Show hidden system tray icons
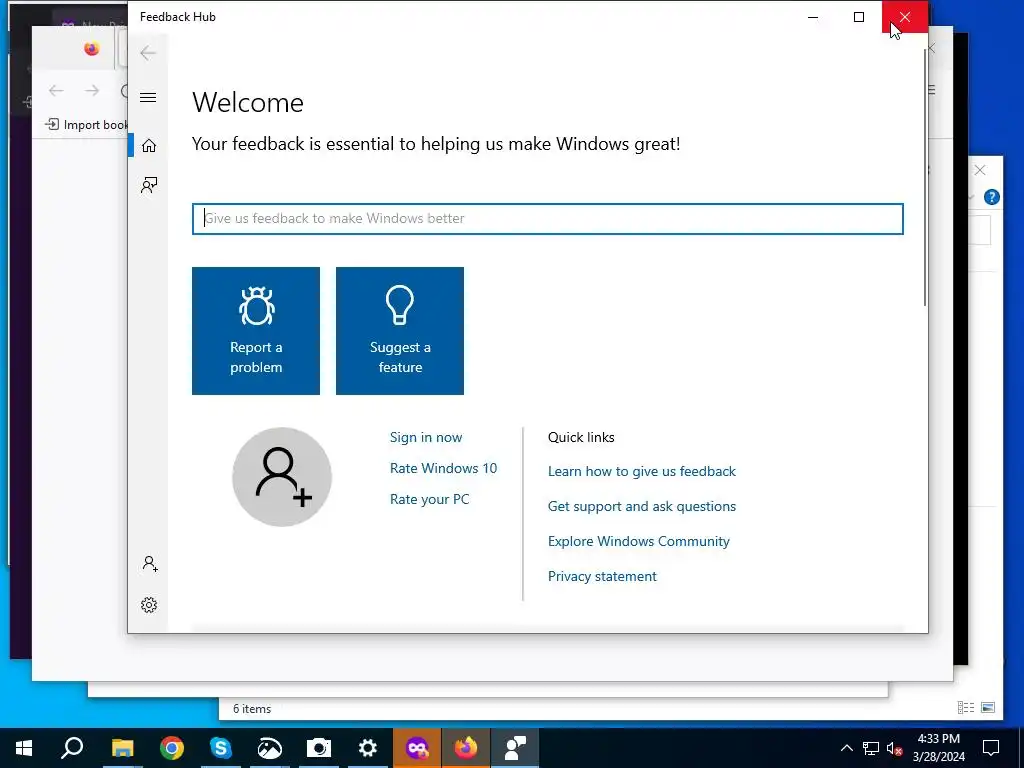This screenshot has height=768, width=1024. pyautogui.click(x=846, y=748)
